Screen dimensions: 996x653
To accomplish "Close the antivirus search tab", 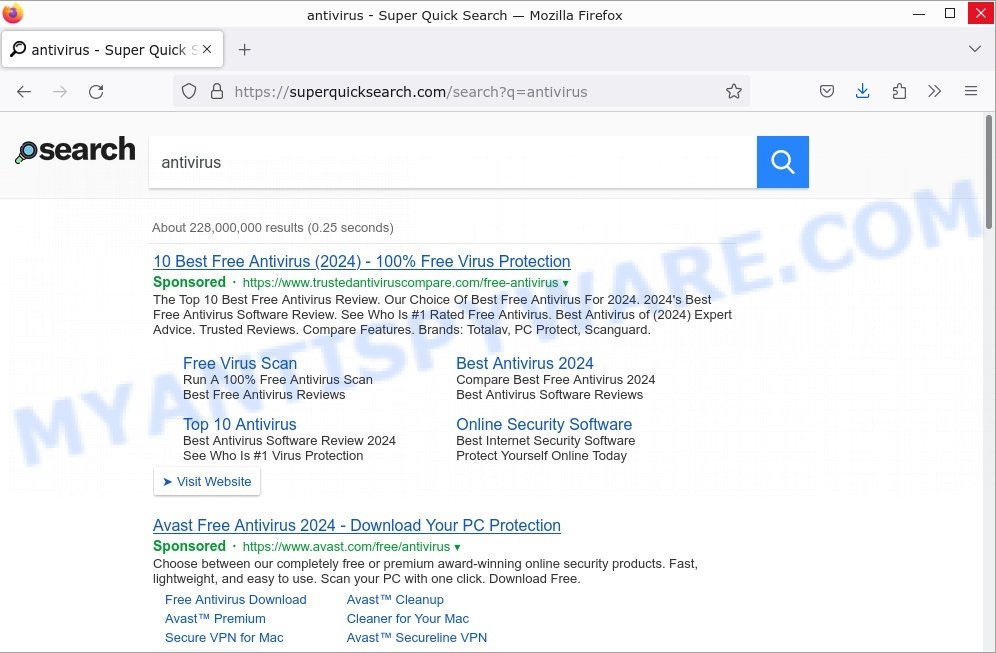I will click(207, 50).
